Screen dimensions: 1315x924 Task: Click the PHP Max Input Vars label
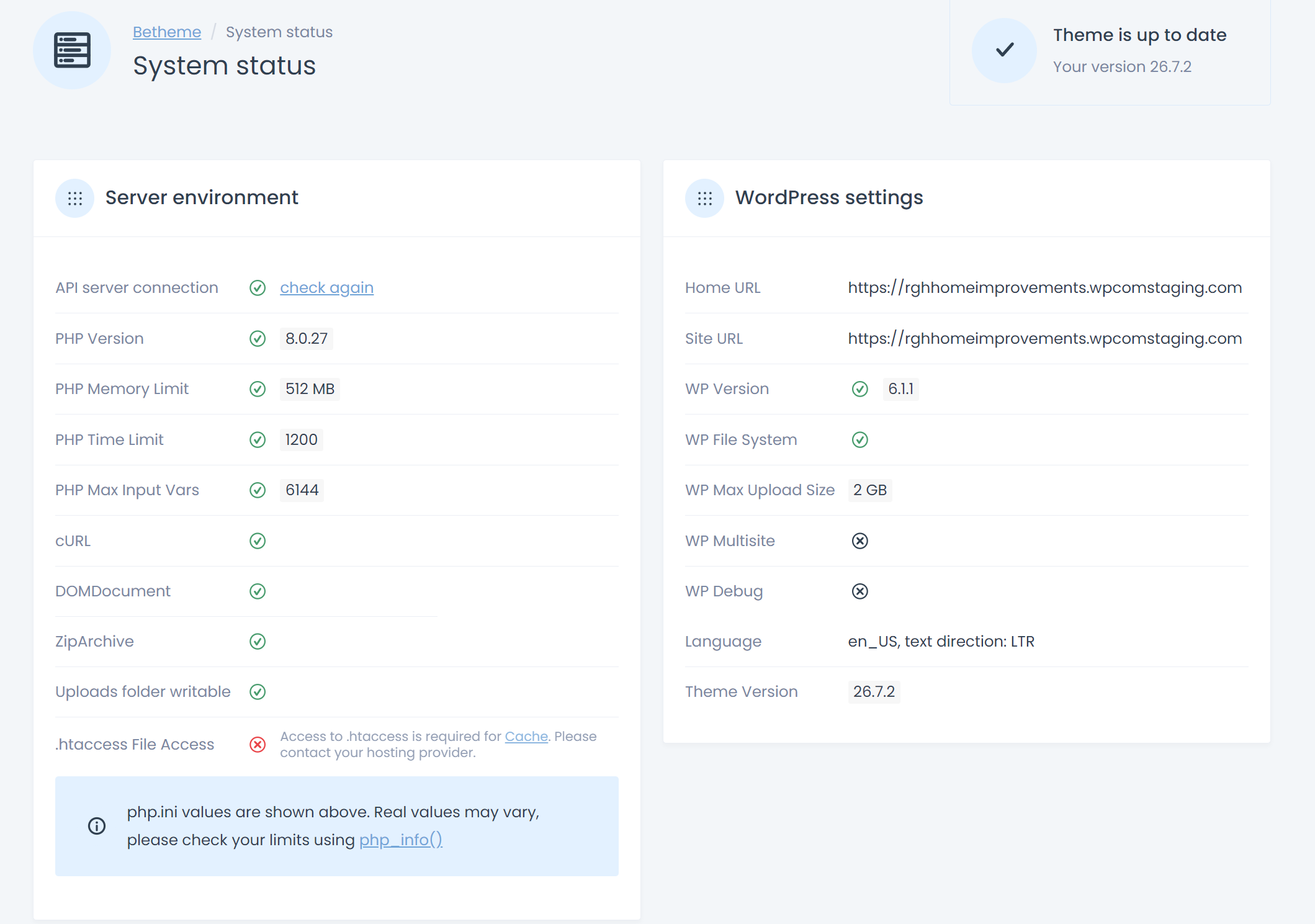127,490
